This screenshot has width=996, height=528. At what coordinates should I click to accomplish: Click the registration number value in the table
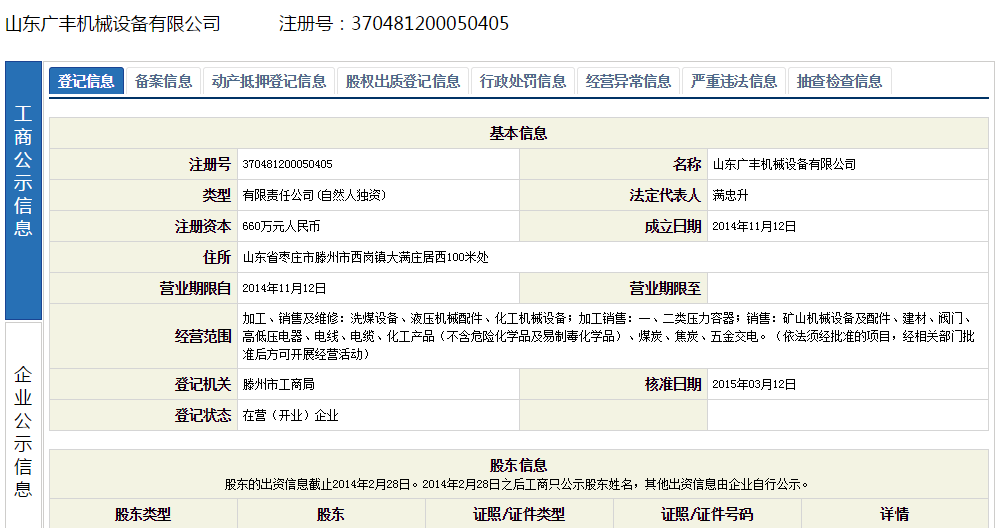pyautogui.click(x=288, y=164)
